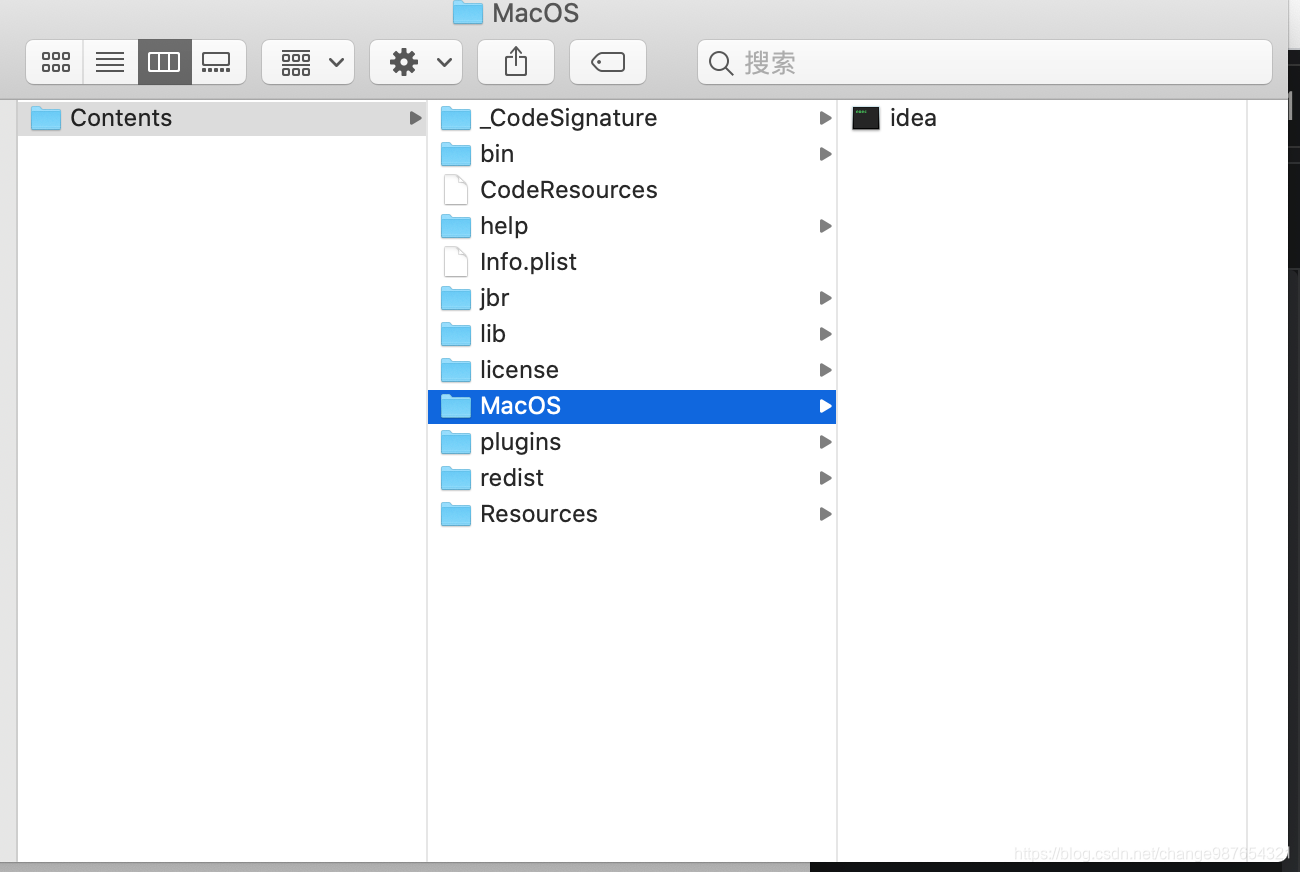The image size is (1300, 872).
Task: Click the jbr folder icon
Action: (456, 298)
